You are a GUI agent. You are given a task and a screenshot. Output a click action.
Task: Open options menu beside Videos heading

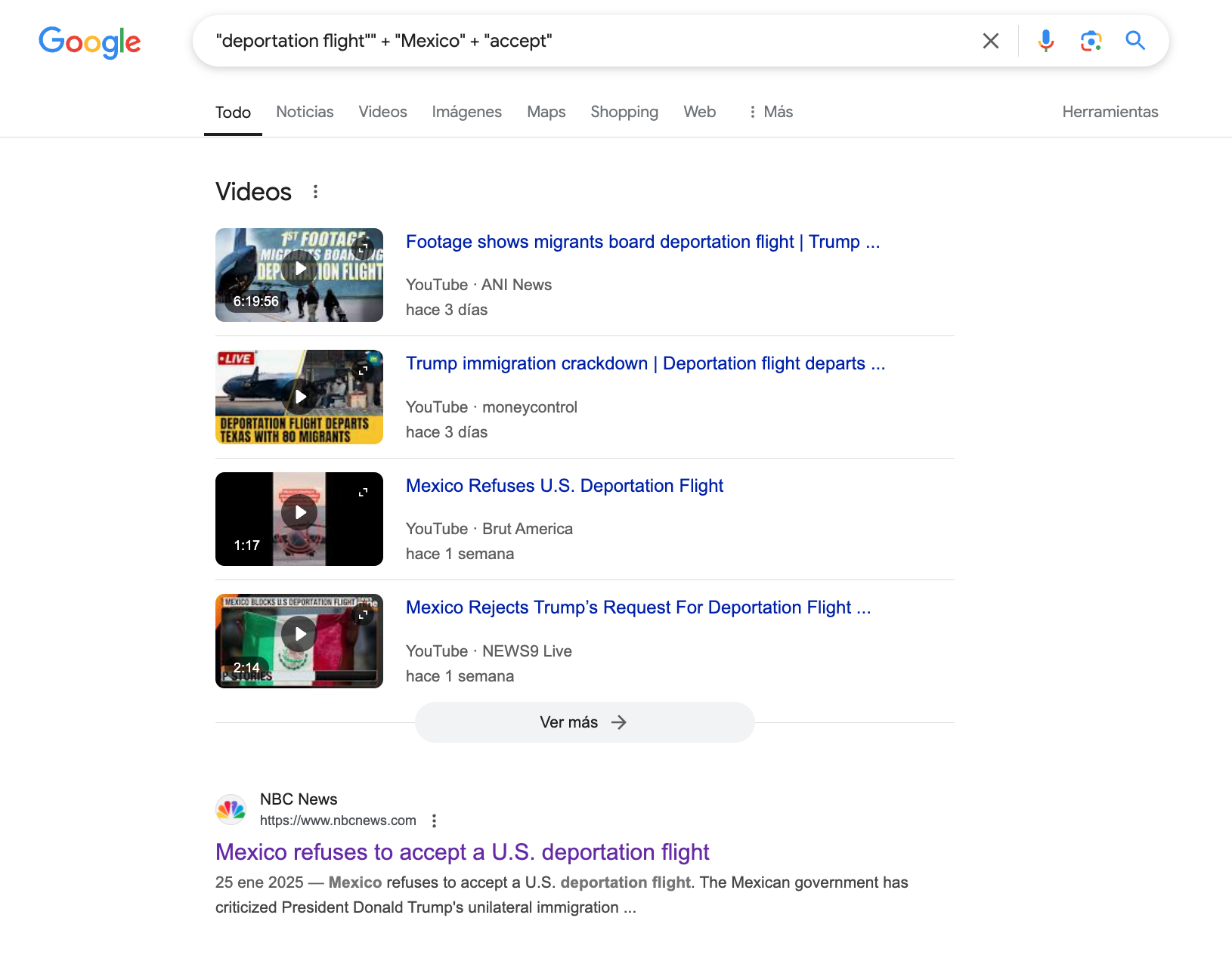point(315,192)
